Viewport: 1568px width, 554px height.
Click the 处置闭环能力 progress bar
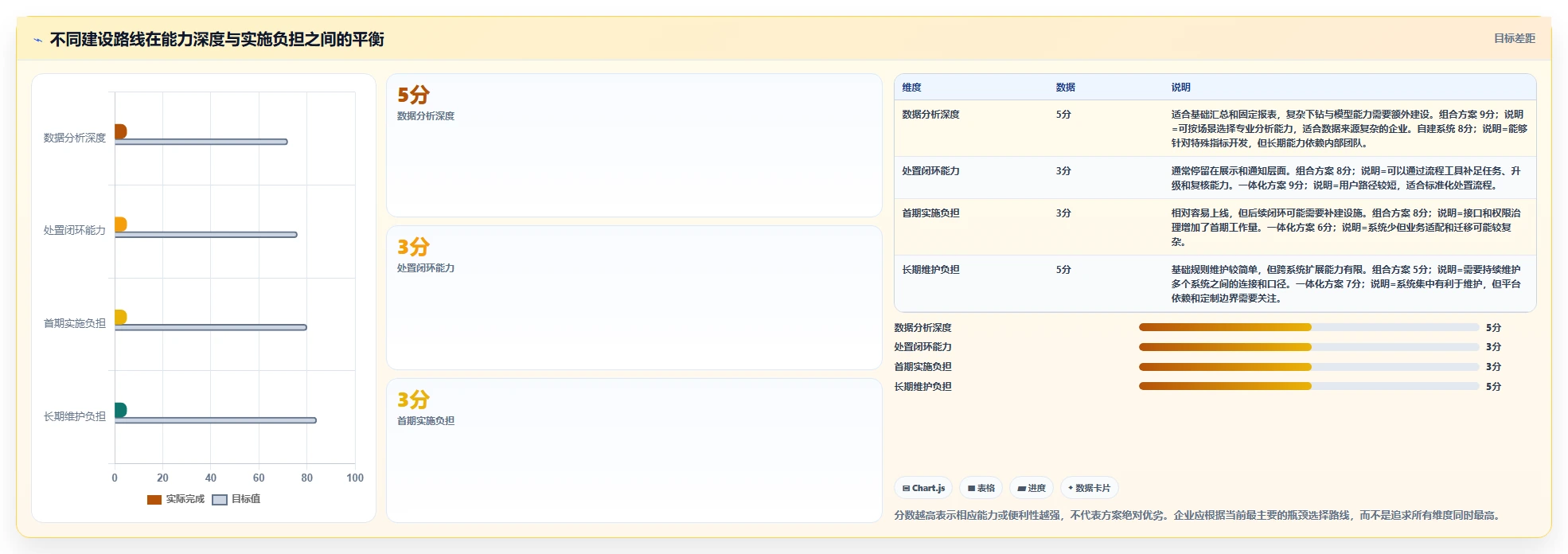1309,347
